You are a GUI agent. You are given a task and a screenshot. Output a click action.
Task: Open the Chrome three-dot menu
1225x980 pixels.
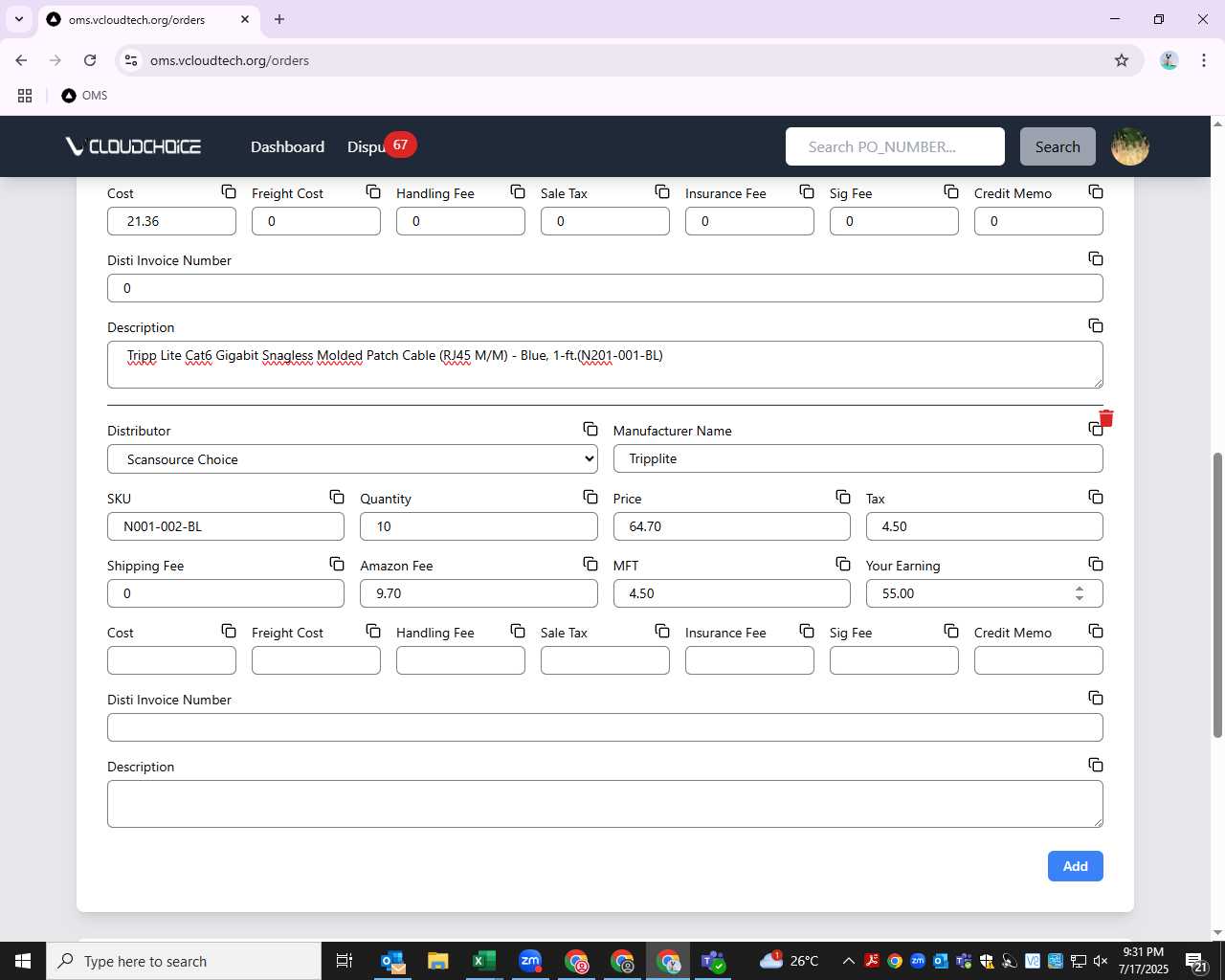coord(1203,60)
